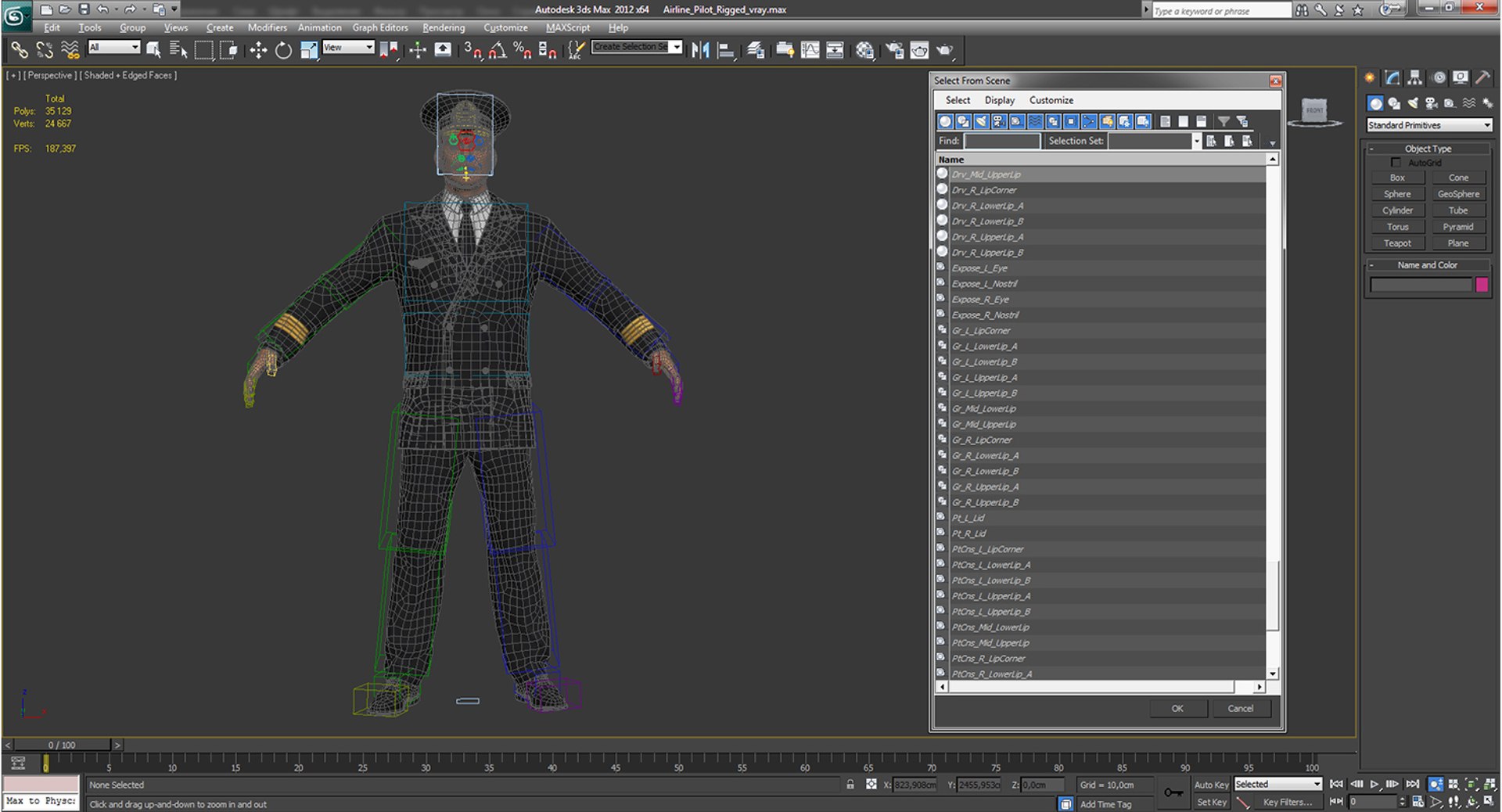Enable the AutoGrid checkbox

(1396, 163)
